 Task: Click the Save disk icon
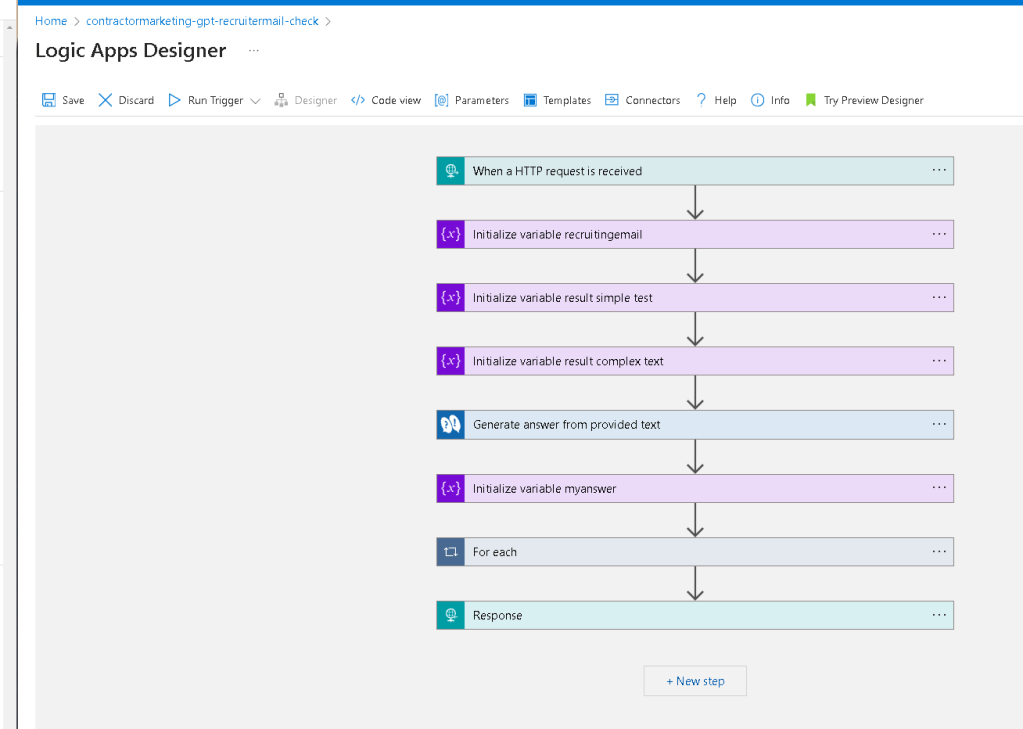[x=49, y=100]
